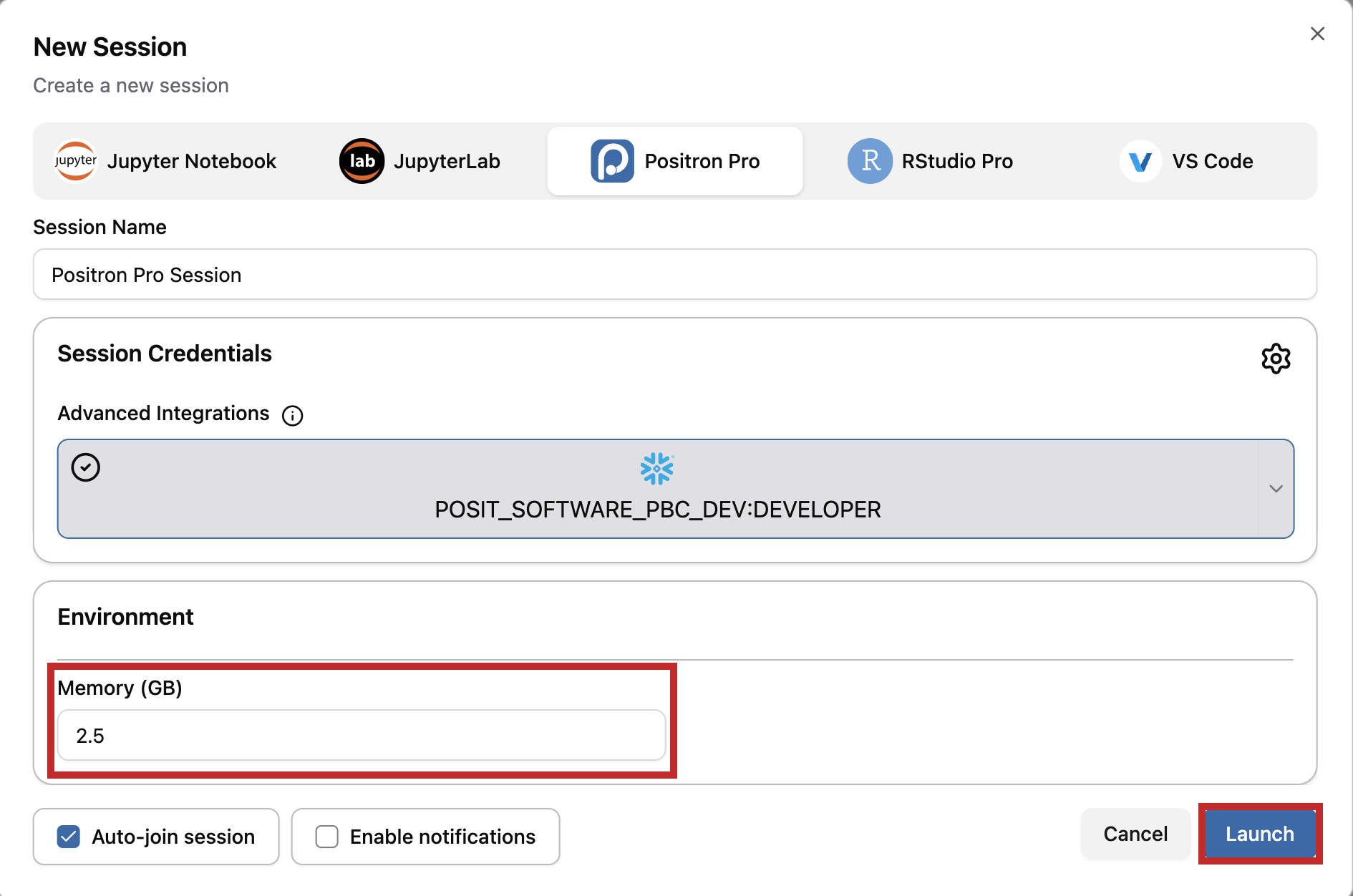
Task: Click the Snowflake integration logo
Action: 656,469
